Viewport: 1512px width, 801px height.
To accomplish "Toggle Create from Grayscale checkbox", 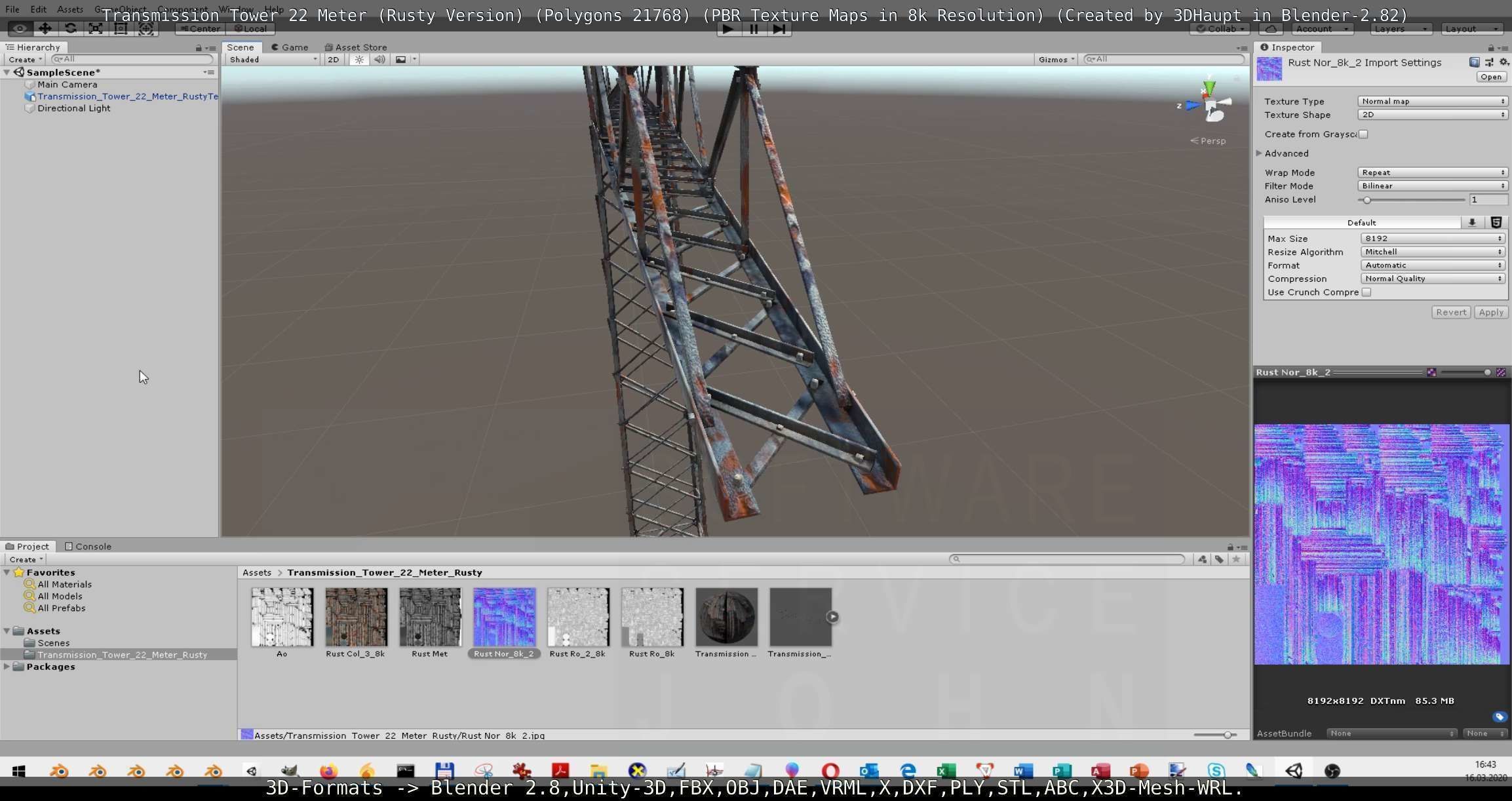I will click(x=1363, y=134).
